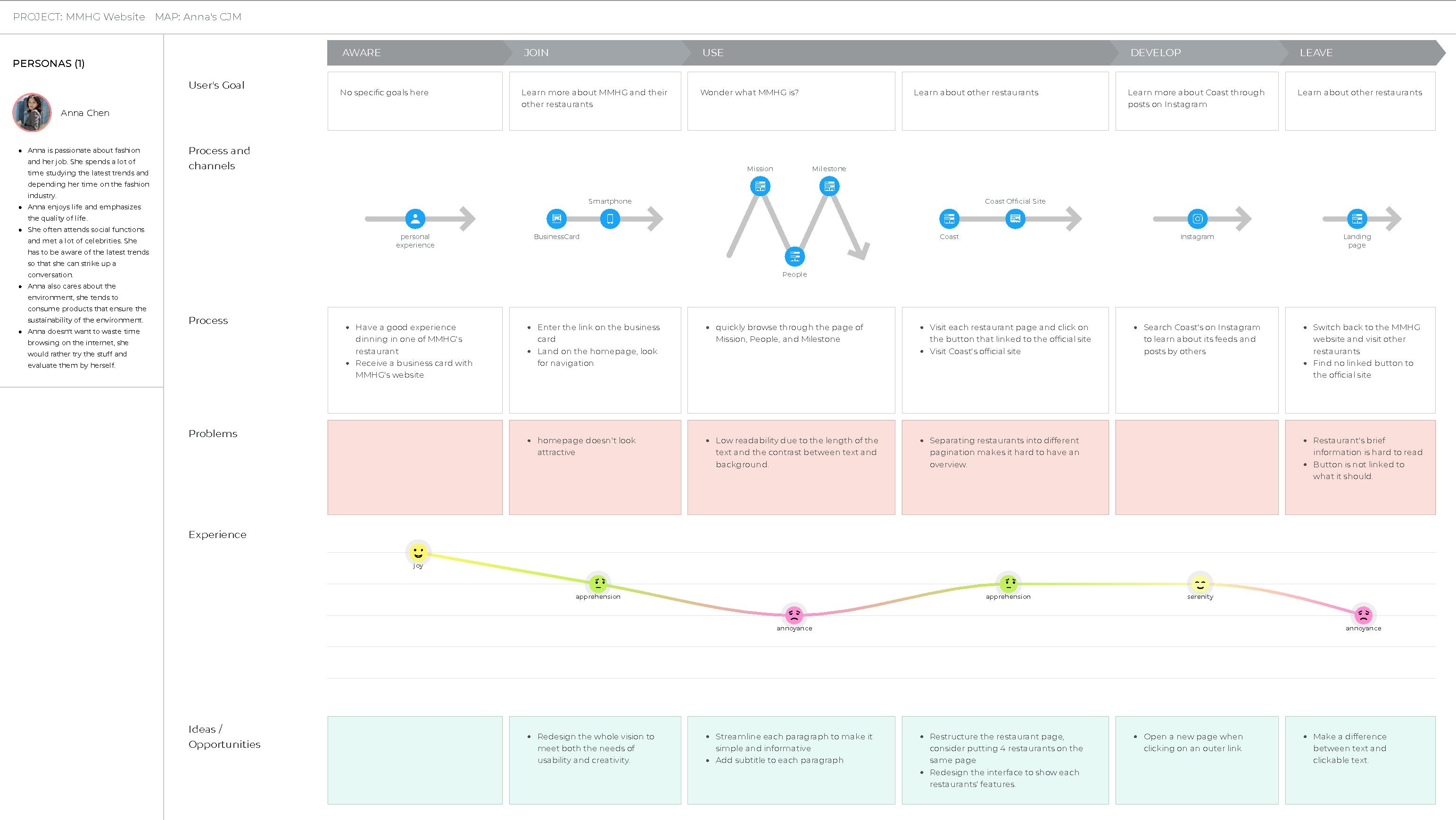The width and height of the screenshot is (1456, 820).
Task: Click the Coast Official Site icon
Action: [1015, 219]
